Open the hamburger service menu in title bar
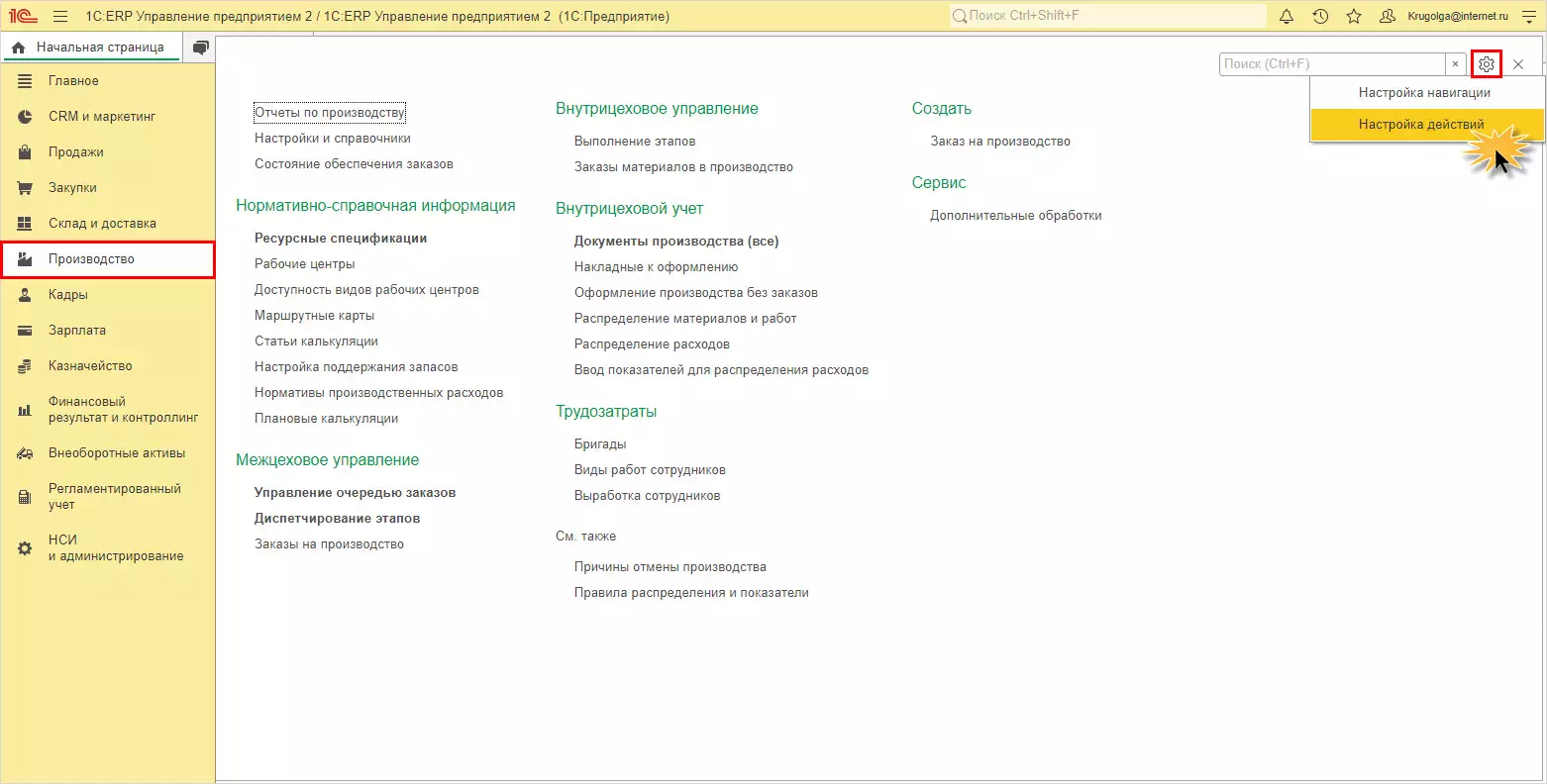 tap(60, 17)
